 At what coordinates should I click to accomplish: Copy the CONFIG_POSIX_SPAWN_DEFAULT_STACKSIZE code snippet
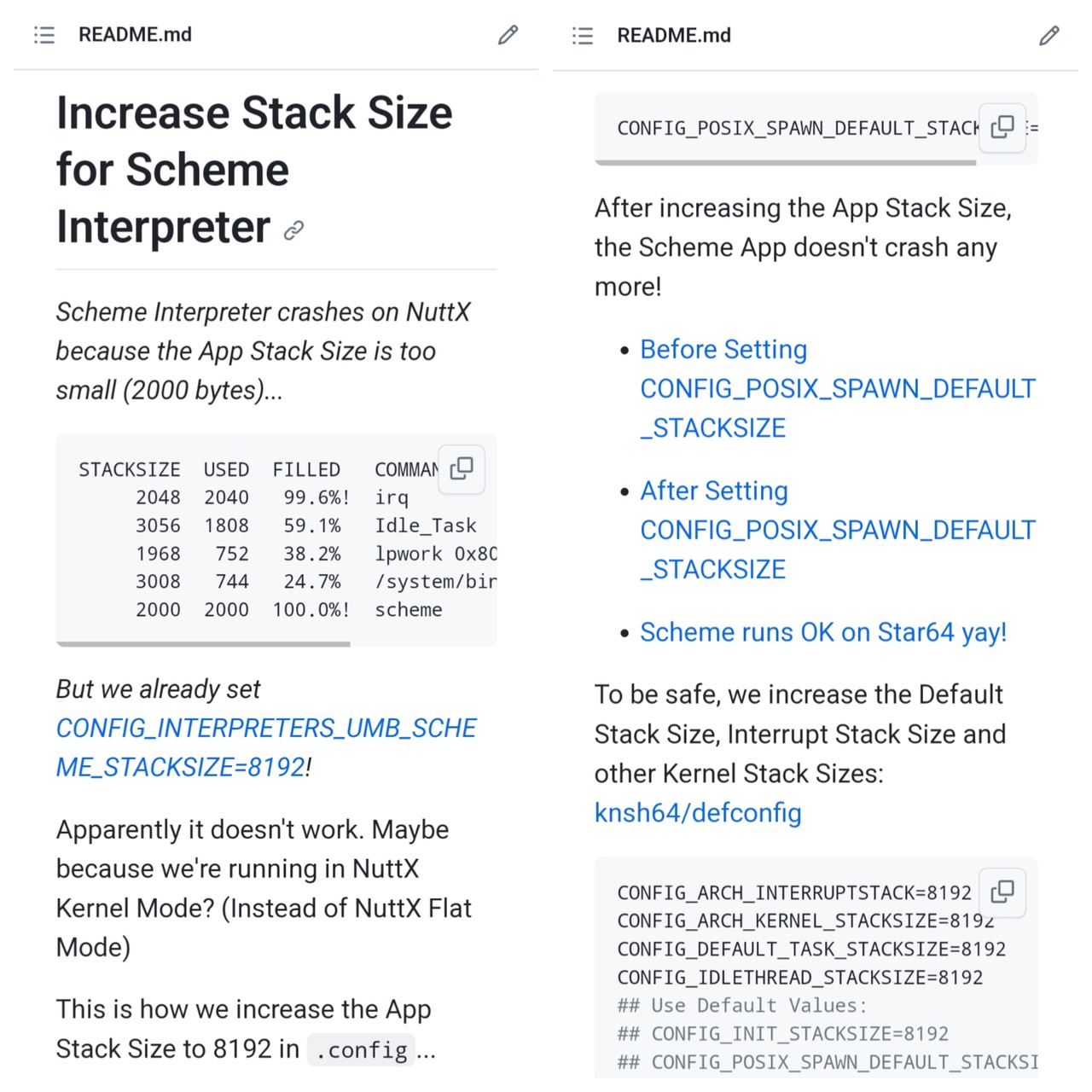click(1002, 128)
